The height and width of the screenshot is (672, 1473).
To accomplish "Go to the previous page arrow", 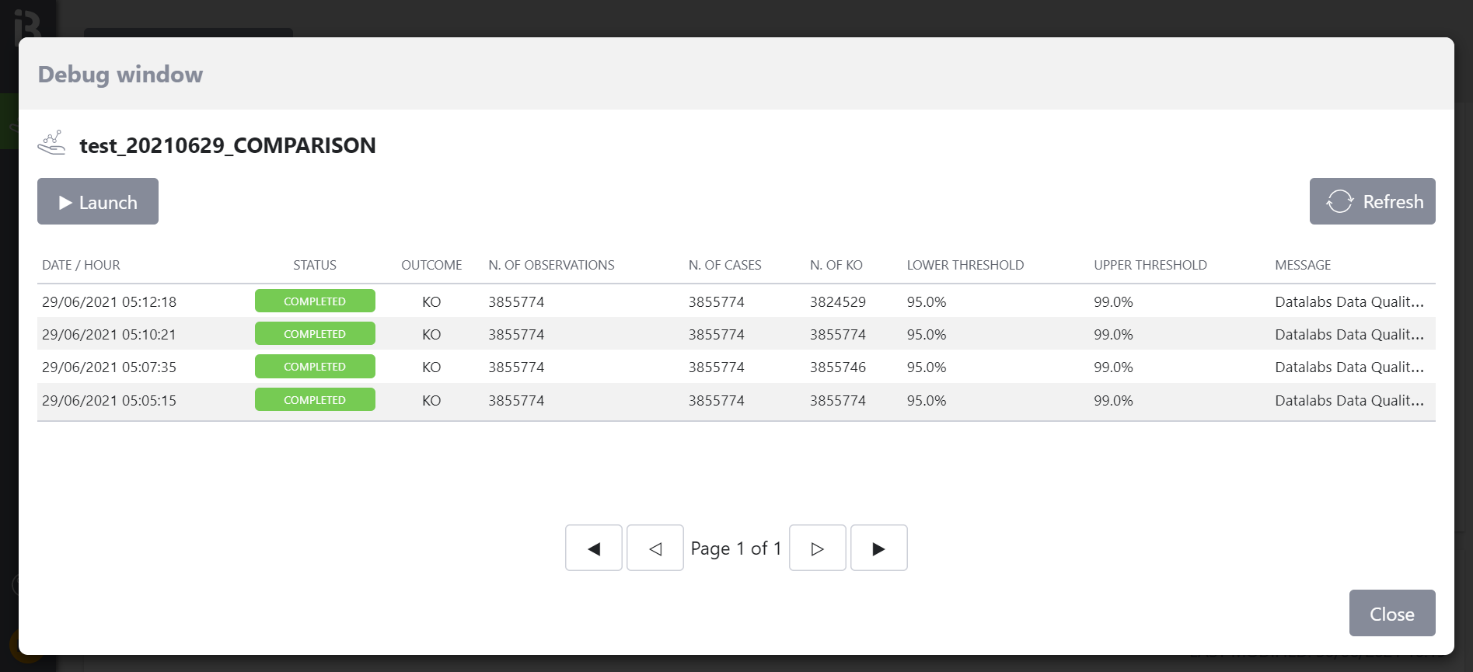I will [x=655, y=548].
